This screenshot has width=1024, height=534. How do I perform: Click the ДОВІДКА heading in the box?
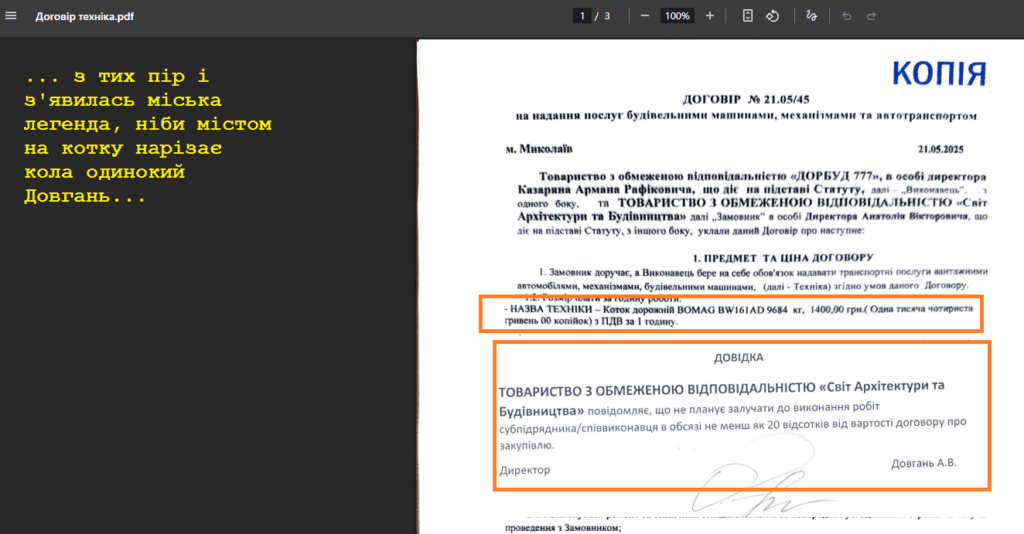coord(741,357)
